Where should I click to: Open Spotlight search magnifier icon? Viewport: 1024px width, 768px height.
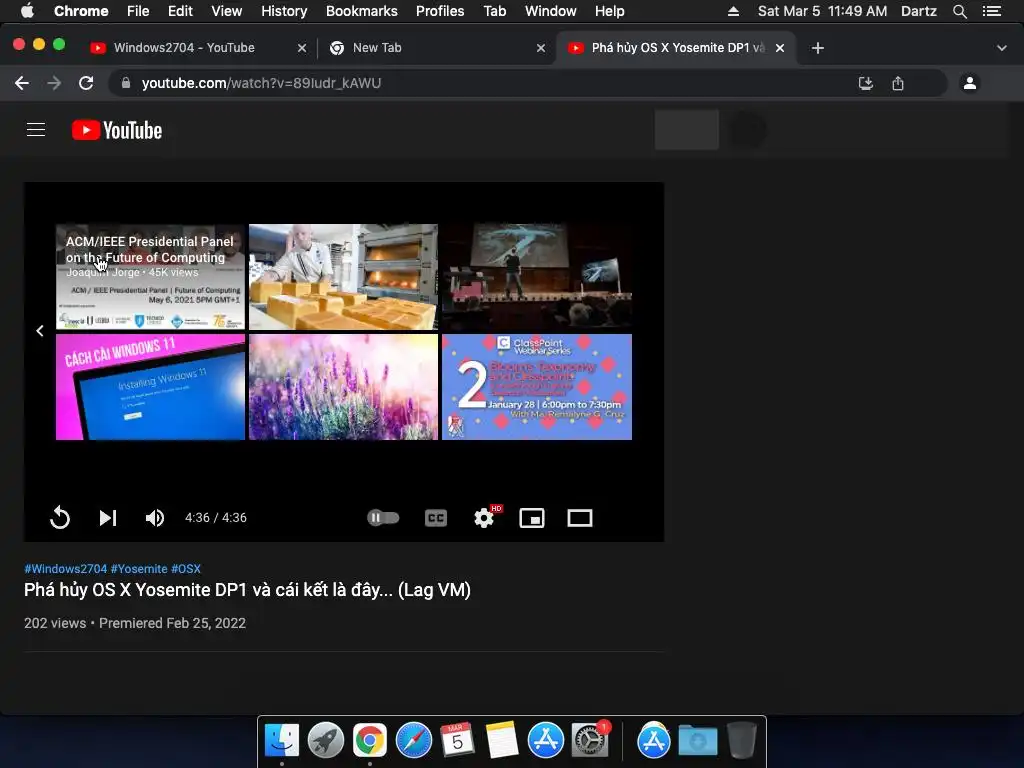(x=960, y=11)
